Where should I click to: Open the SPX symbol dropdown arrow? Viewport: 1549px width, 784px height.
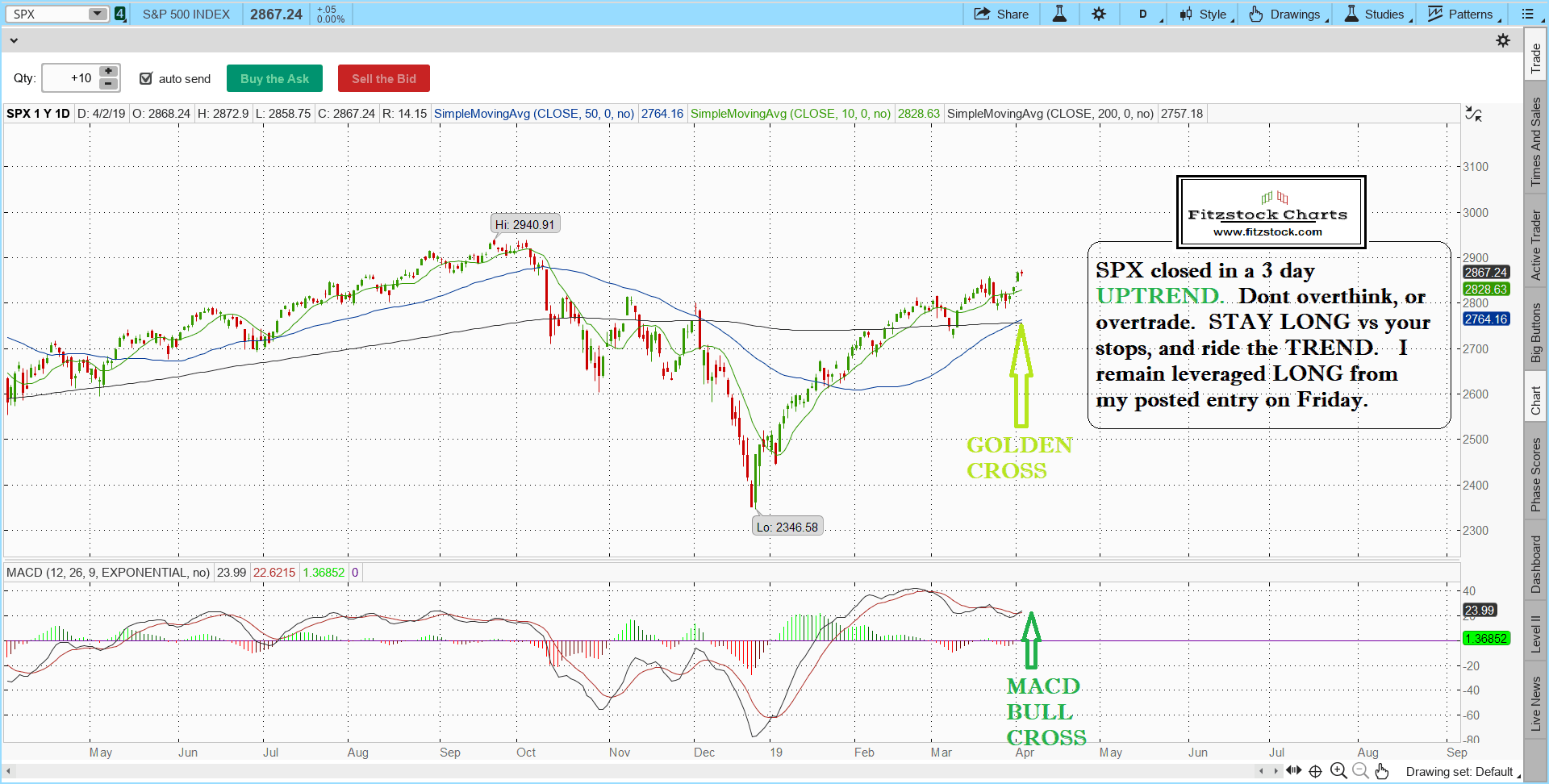tap(97, 14)
